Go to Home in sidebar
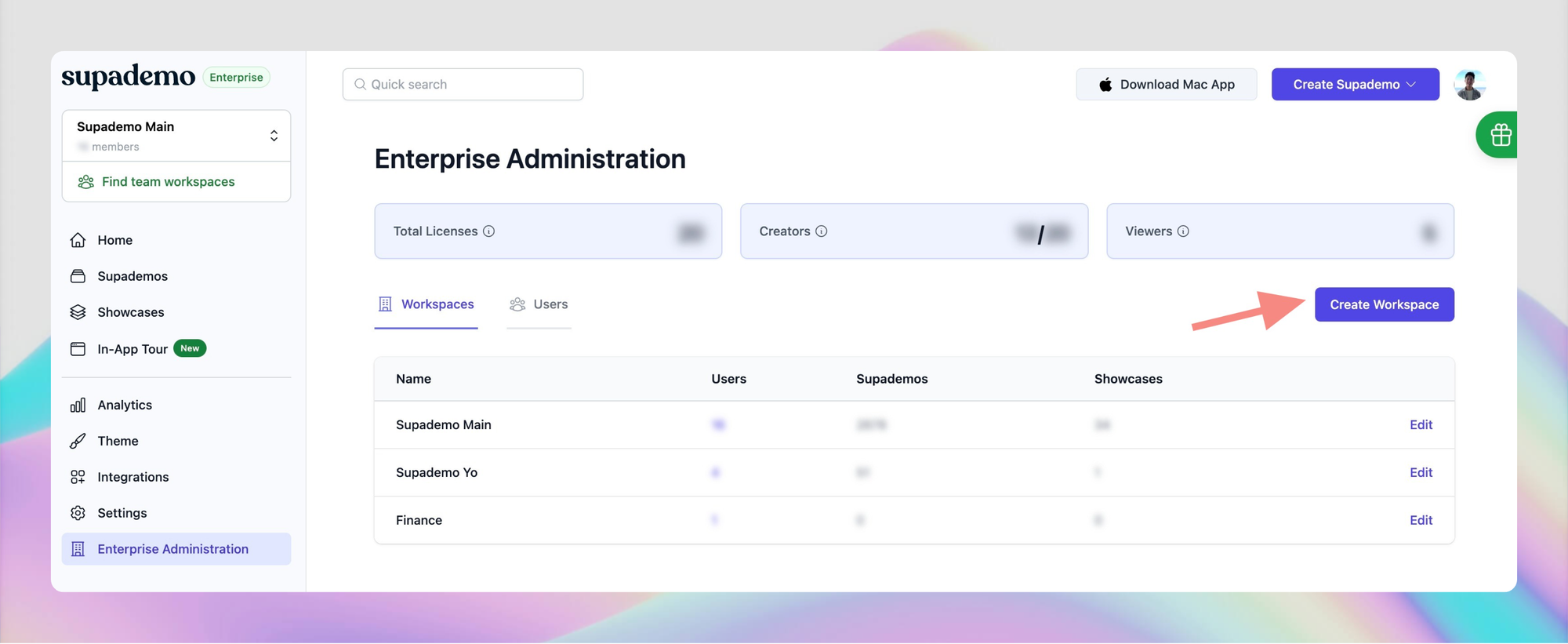This screenshot has height=644, width=1568. click(x=114, y=240)
